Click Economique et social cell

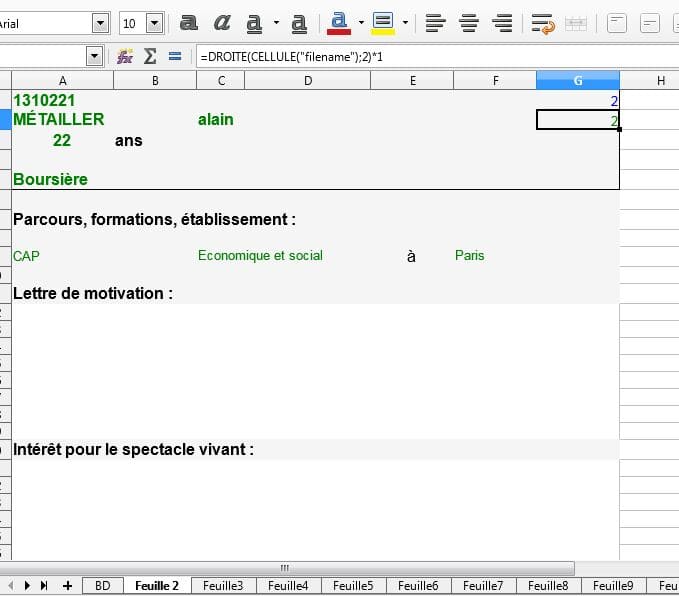[260, 256]
